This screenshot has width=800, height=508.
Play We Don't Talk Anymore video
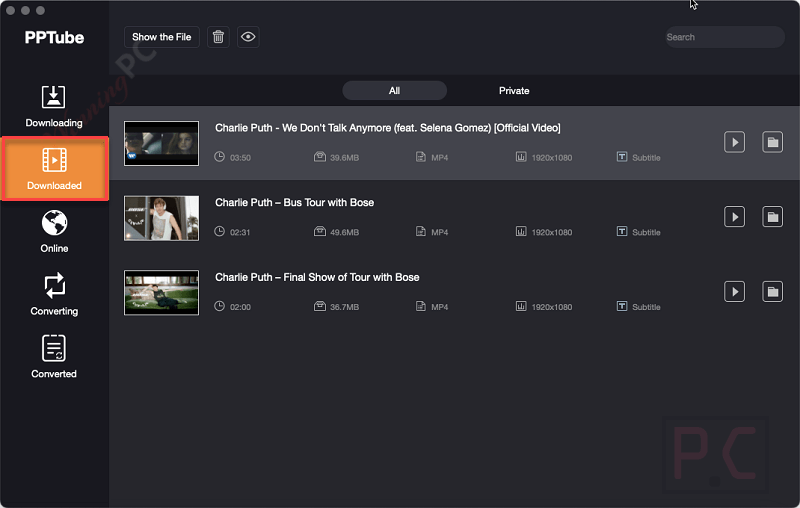point(734,142)
